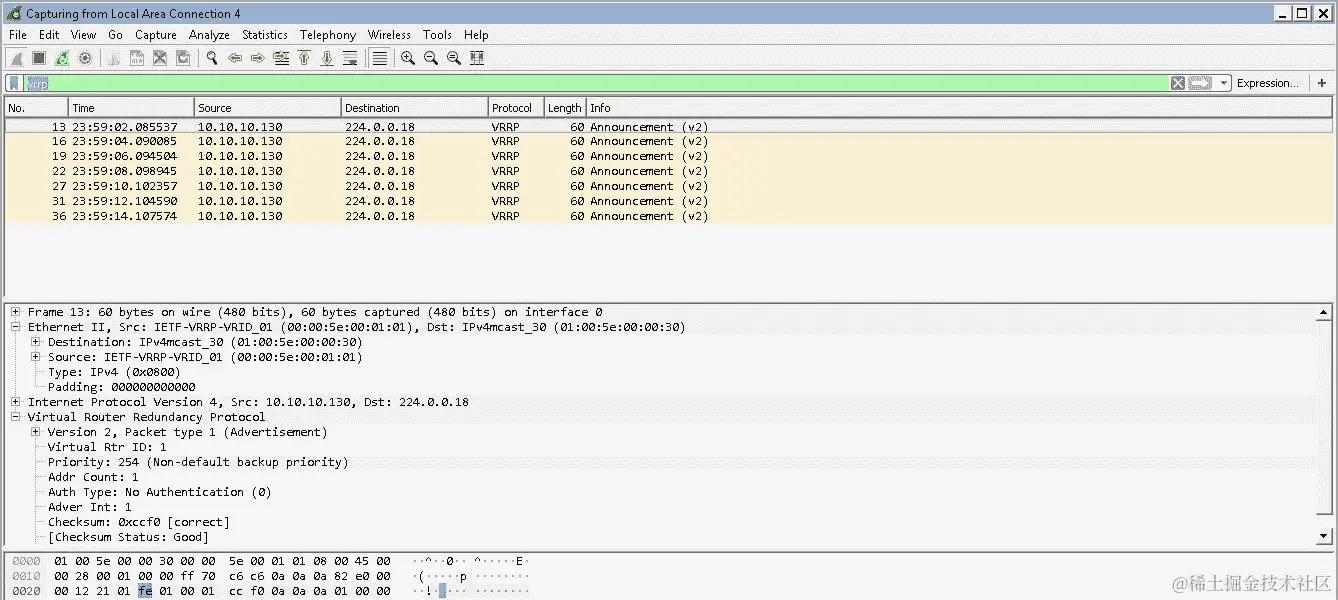1338x600 pixels.
Task: Click the Open capture file icon
Action: (x=114, y=58)
